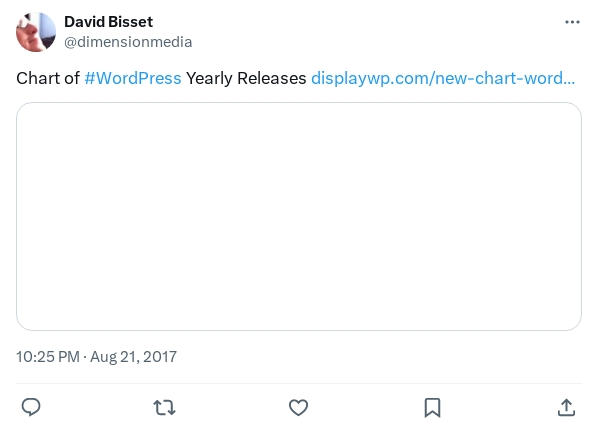Tap the comment bubble to reply
The image size is (598, 431).
pyautogui.click(x=31, y=407)
